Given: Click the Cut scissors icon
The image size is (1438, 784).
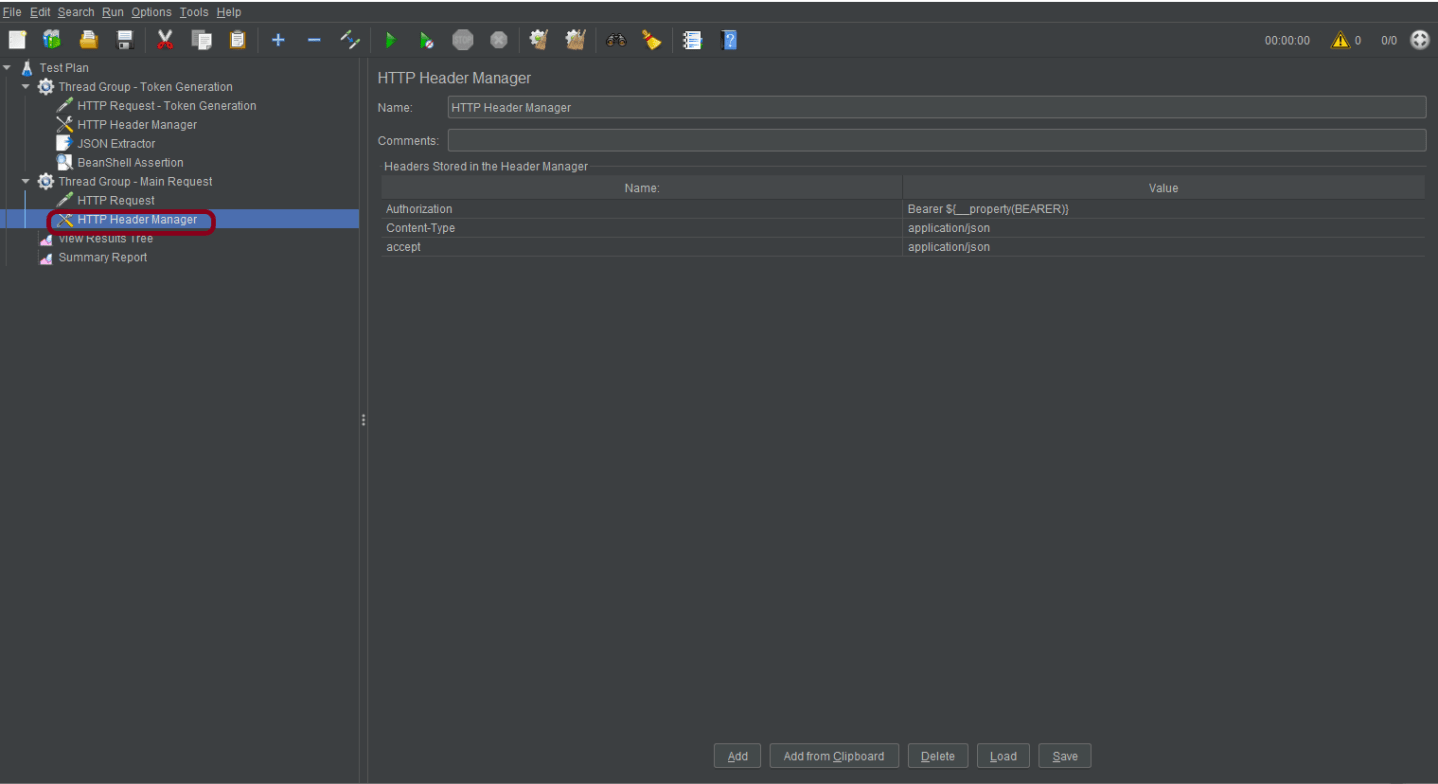Looking at the screenshot, I should (x=165, y=40).
